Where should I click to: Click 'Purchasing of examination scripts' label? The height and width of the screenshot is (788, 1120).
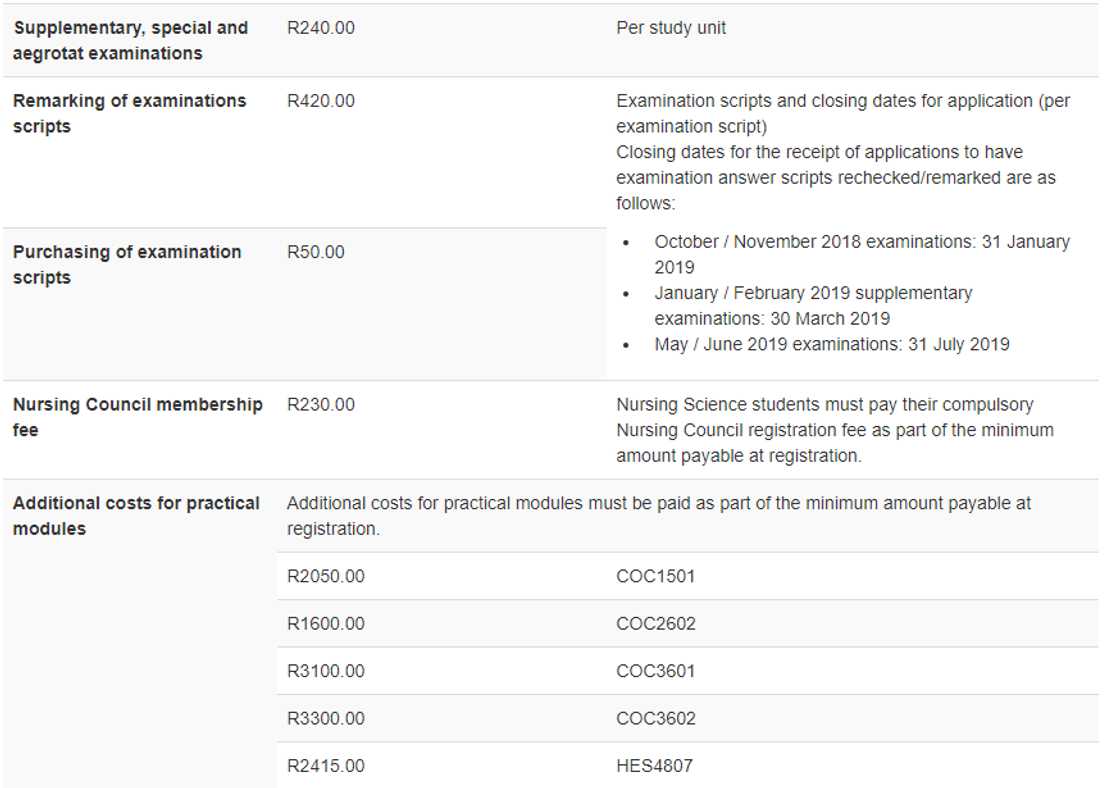[127, 264]
